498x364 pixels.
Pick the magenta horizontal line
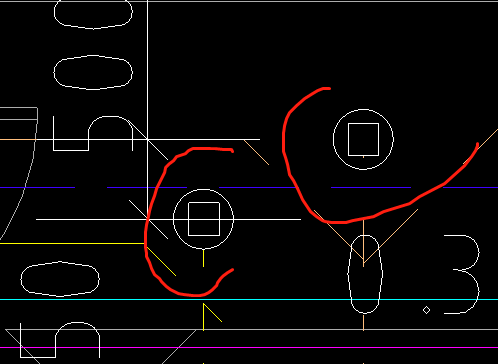pyautogui.click(x=249, y=347)
